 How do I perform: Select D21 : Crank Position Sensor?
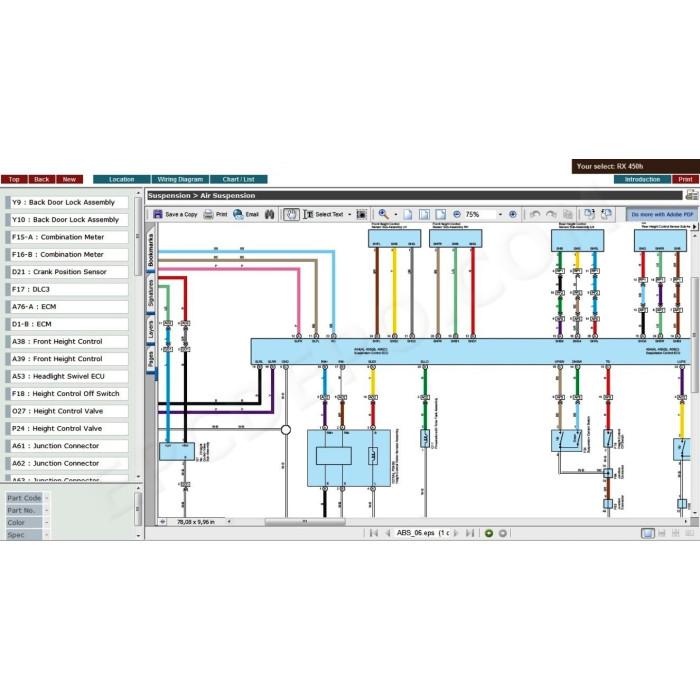67,272
